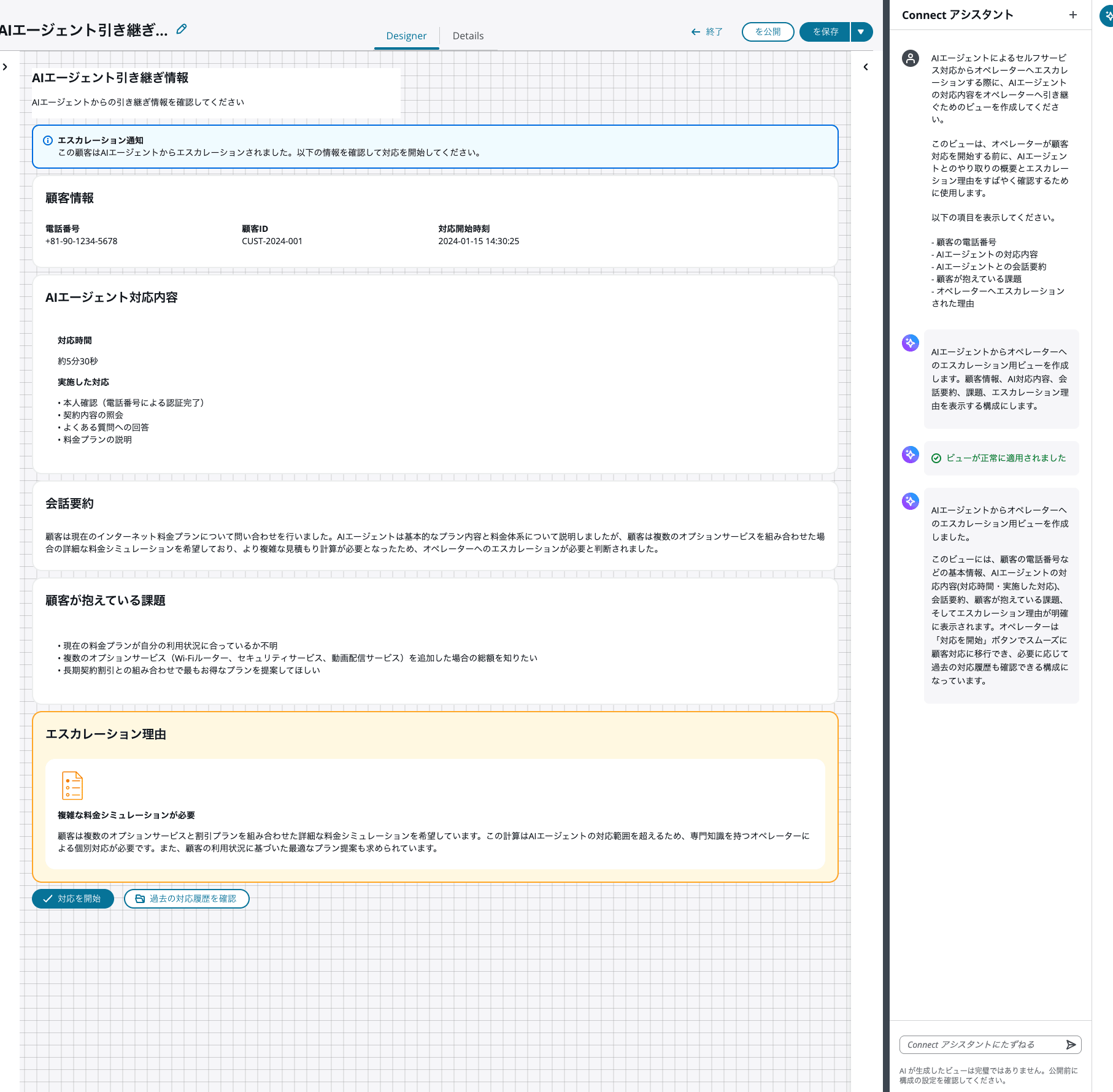
Task: Click the を公開 publish button
Action: coord(768,32)
